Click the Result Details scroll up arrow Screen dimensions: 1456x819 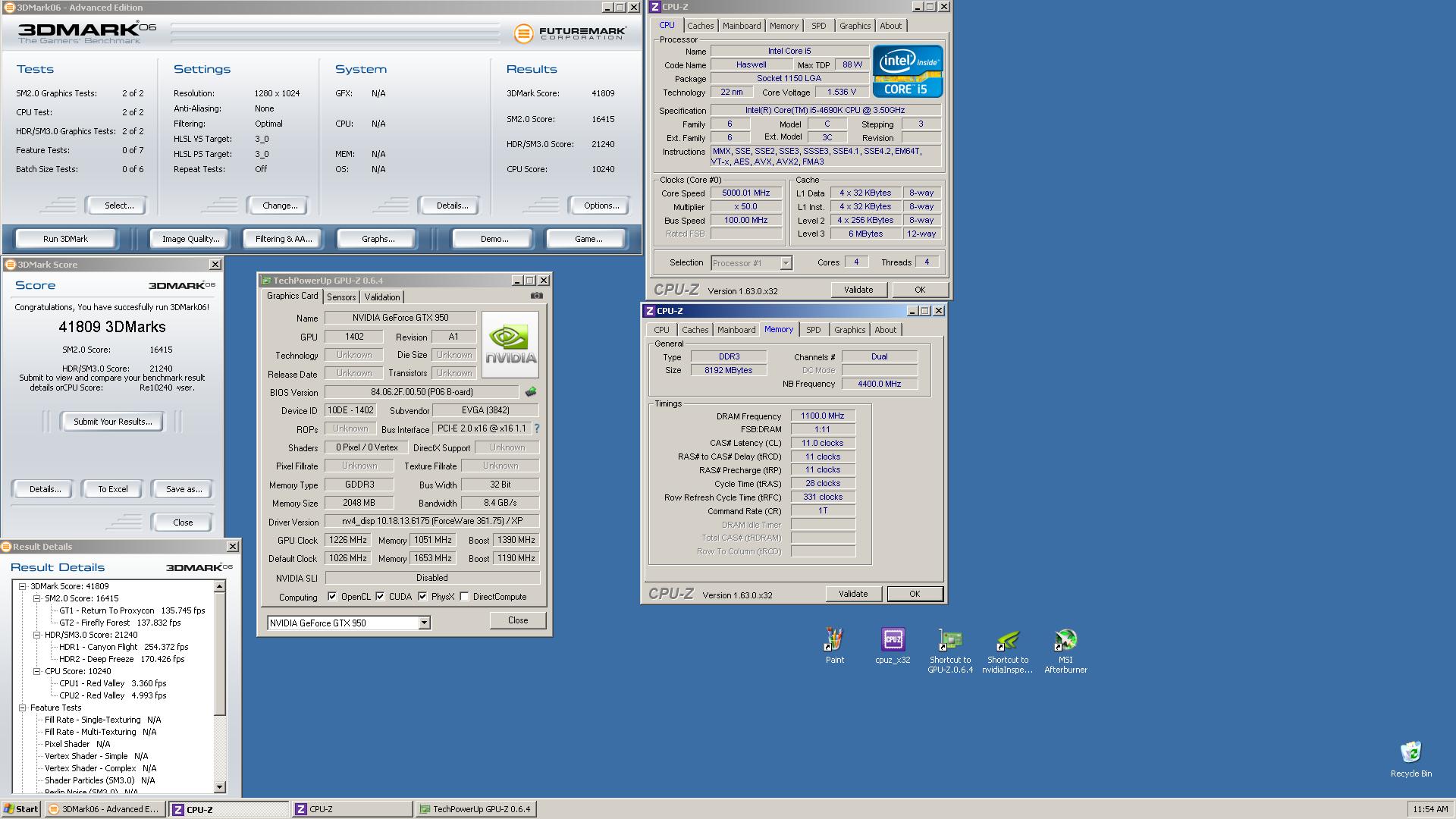click(x=220, y=586)
